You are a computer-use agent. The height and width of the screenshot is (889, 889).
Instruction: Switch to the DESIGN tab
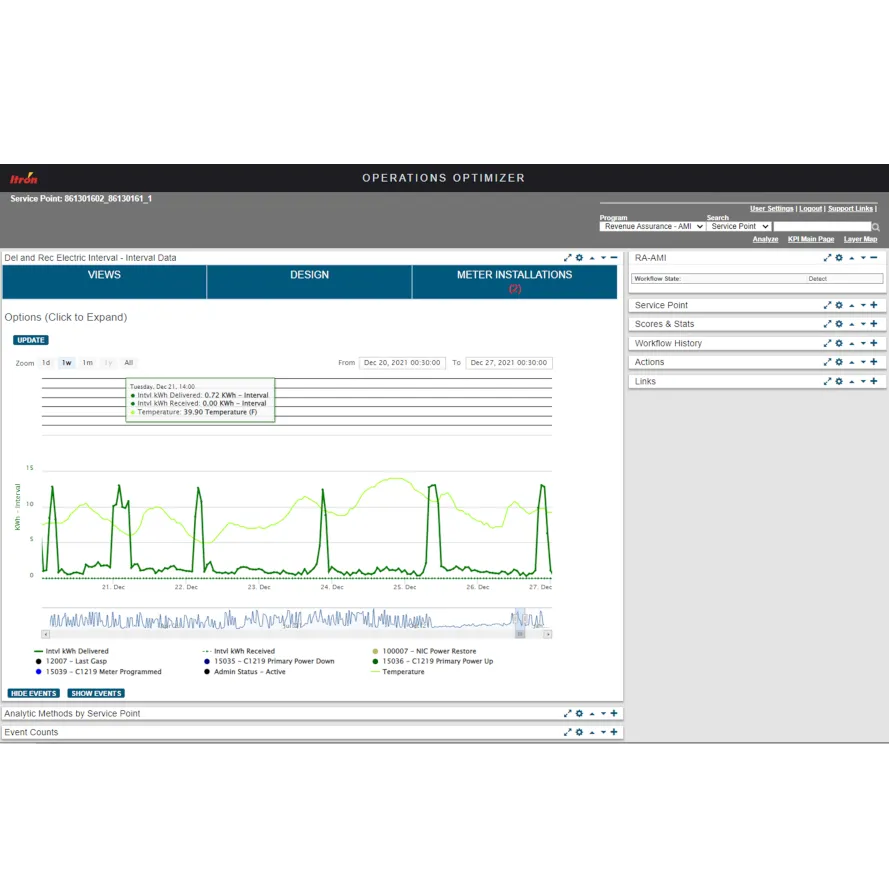(x=309, y=274)
